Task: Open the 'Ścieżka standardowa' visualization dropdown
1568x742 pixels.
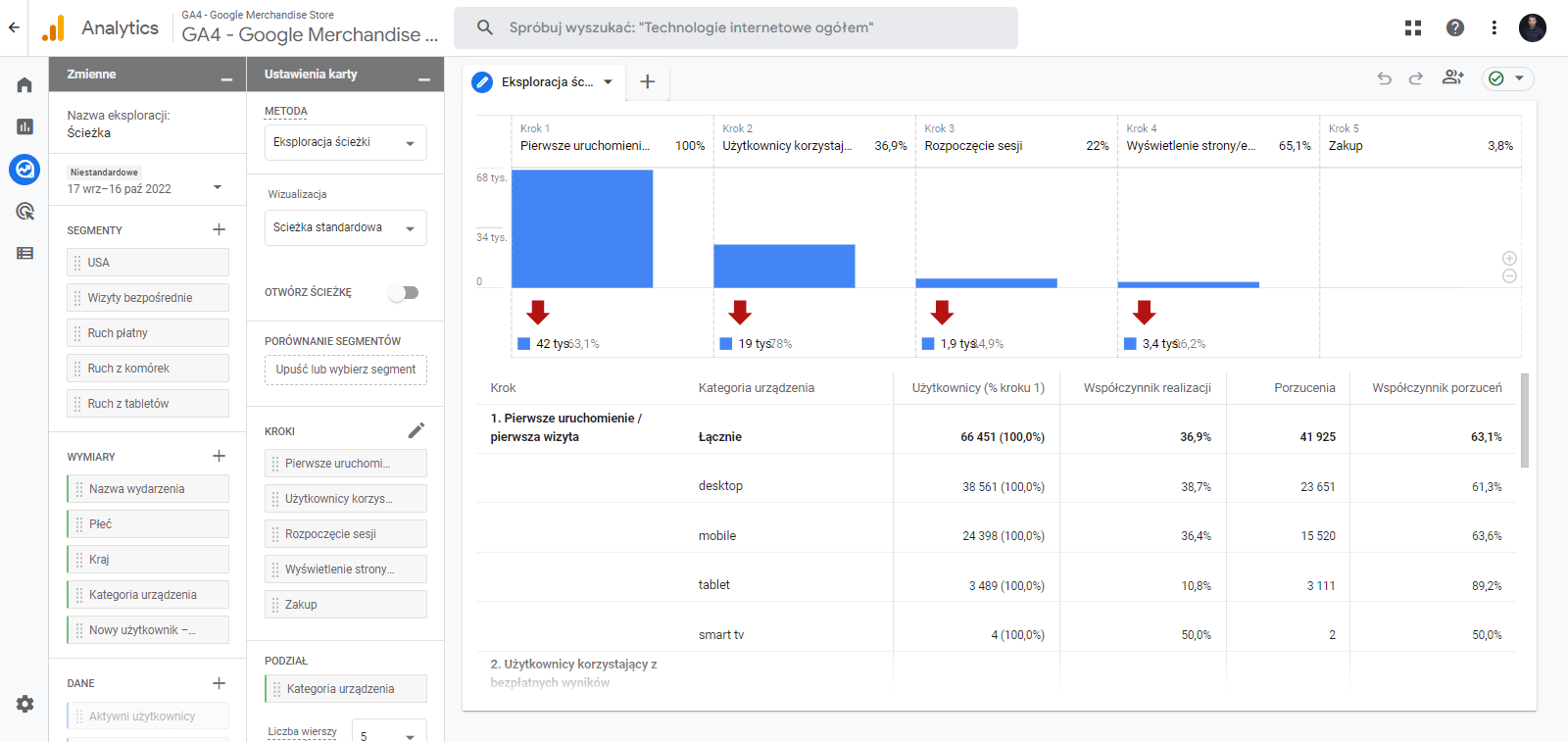Action: tap(345, 227)
